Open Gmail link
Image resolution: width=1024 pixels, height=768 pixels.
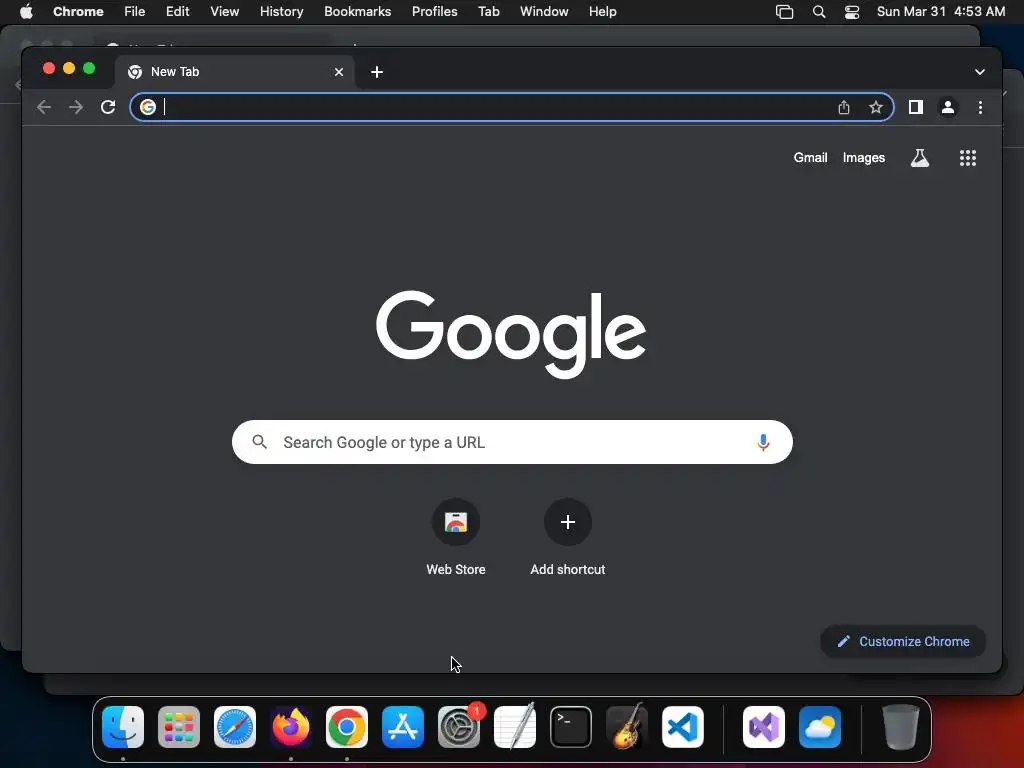click(x=810, y=157)
